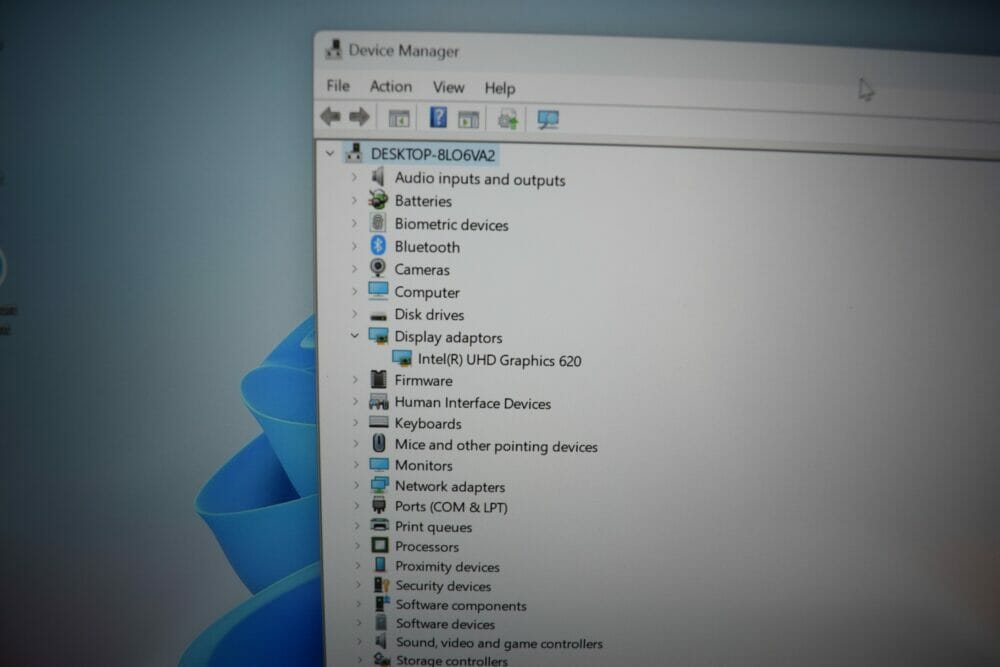Click the Forward arrow toolbar icon
The image size is (1000, 667).
(x=360, y=116)
